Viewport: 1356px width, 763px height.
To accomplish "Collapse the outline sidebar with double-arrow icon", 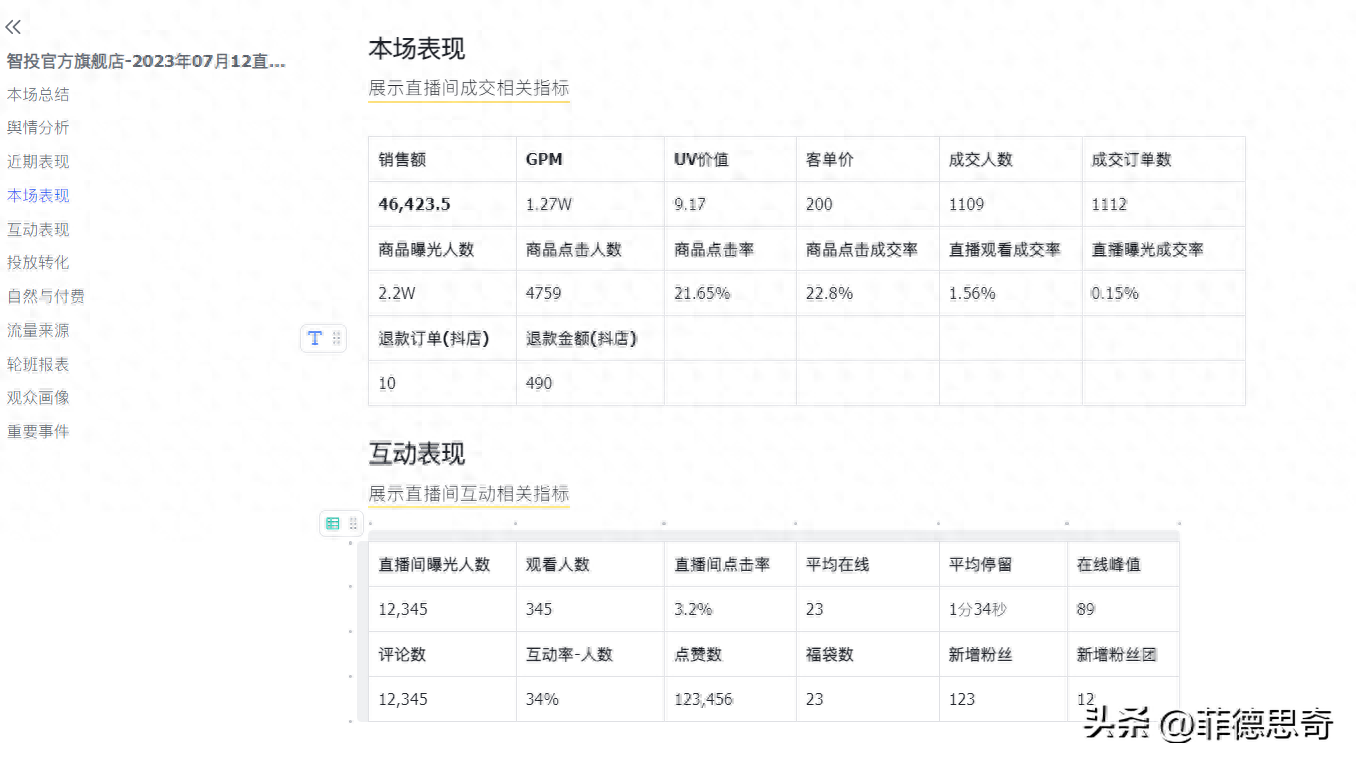I will point(13,28).
